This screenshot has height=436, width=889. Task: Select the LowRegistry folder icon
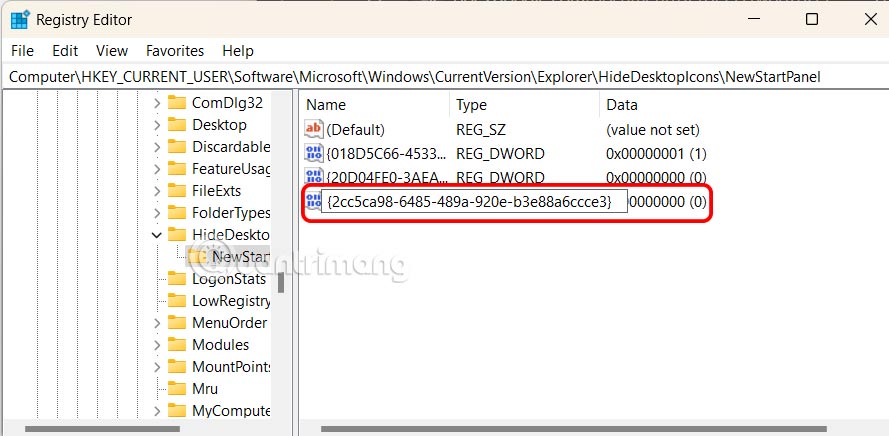[x=177, y=300]
